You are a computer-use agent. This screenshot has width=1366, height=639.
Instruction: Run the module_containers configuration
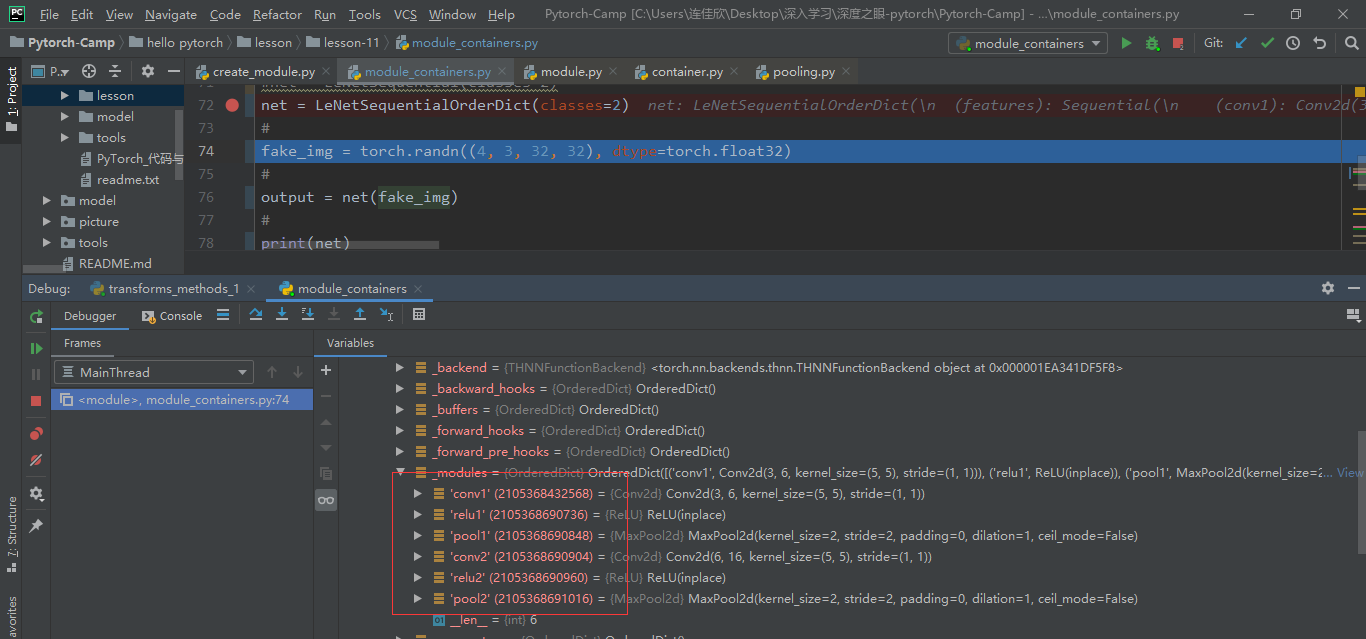point(1126,43)
